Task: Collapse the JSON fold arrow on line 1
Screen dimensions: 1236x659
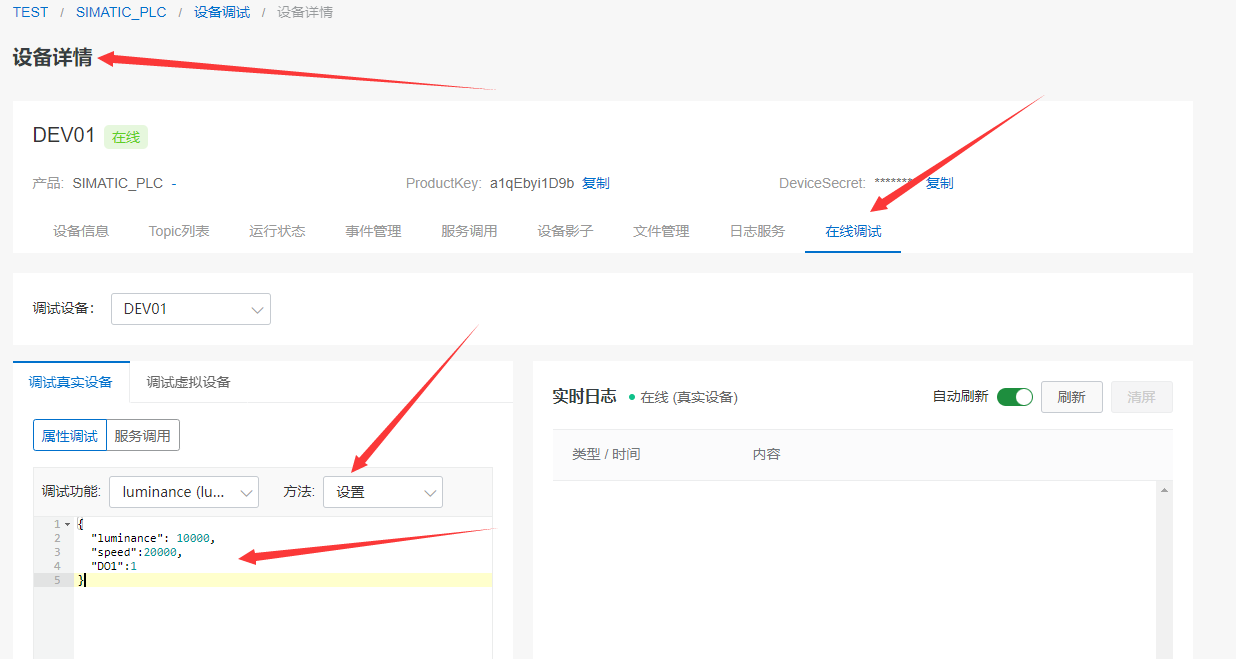Action: click(x=67, y=524)
